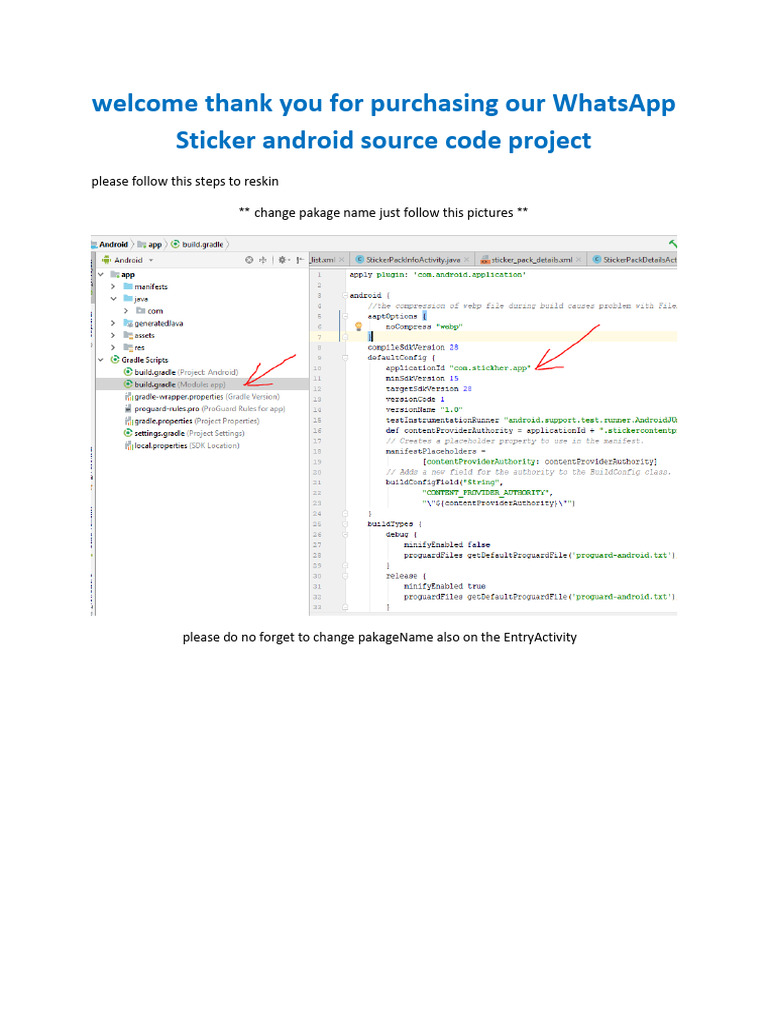This screenshot has height=1024, width=768.
Task: Close the StickerPackInfoActivity.java tab
Action: coord(467,260)
